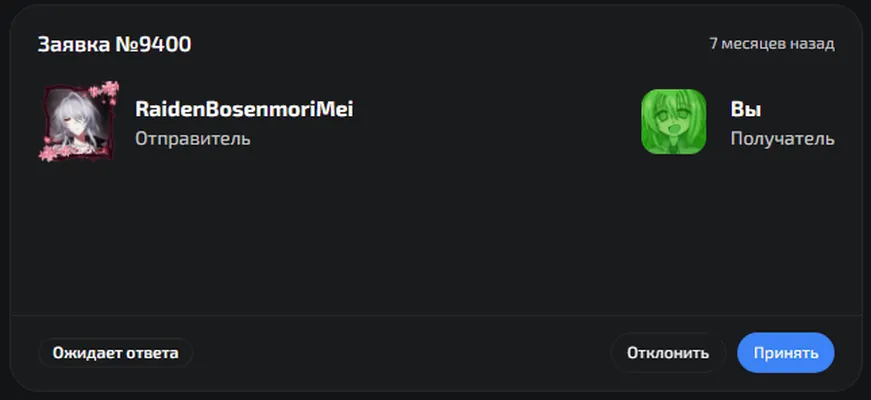Click the Ожидает ответа status badge
This screenshot has height=400, width=871.
coord(116,353)
